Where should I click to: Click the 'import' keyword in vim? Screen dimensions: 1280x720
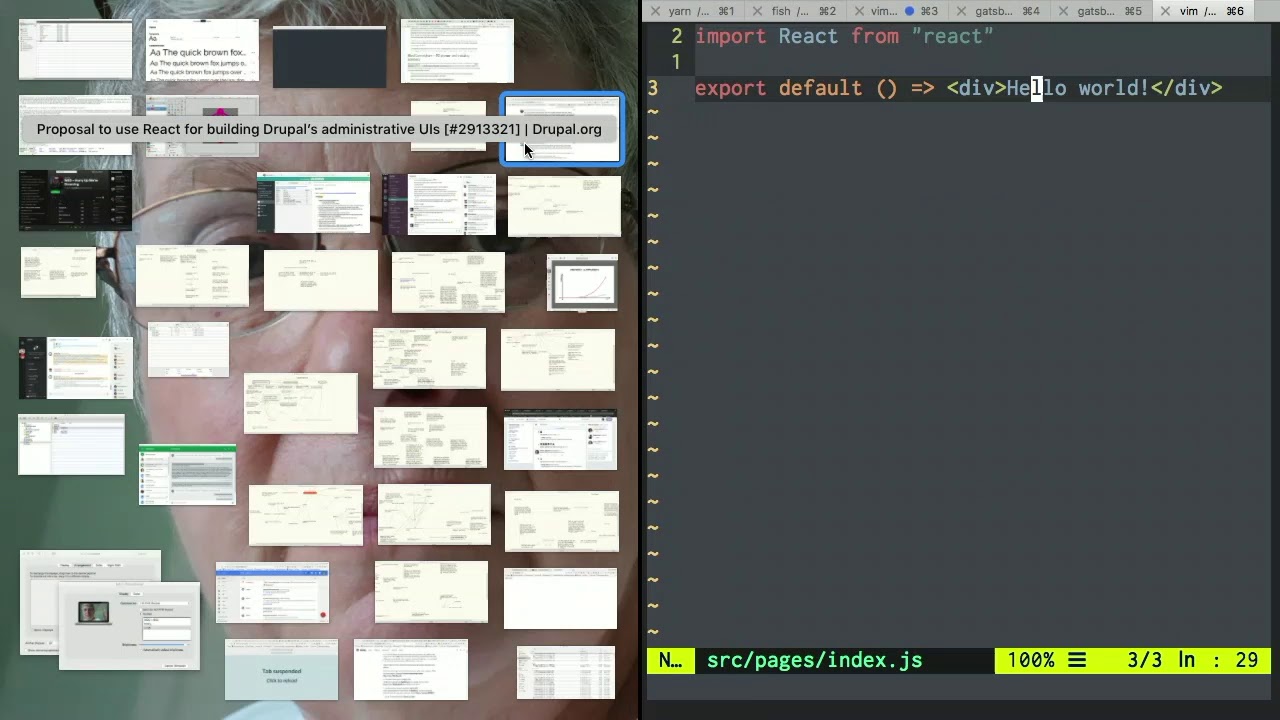(x=731, y=36)
